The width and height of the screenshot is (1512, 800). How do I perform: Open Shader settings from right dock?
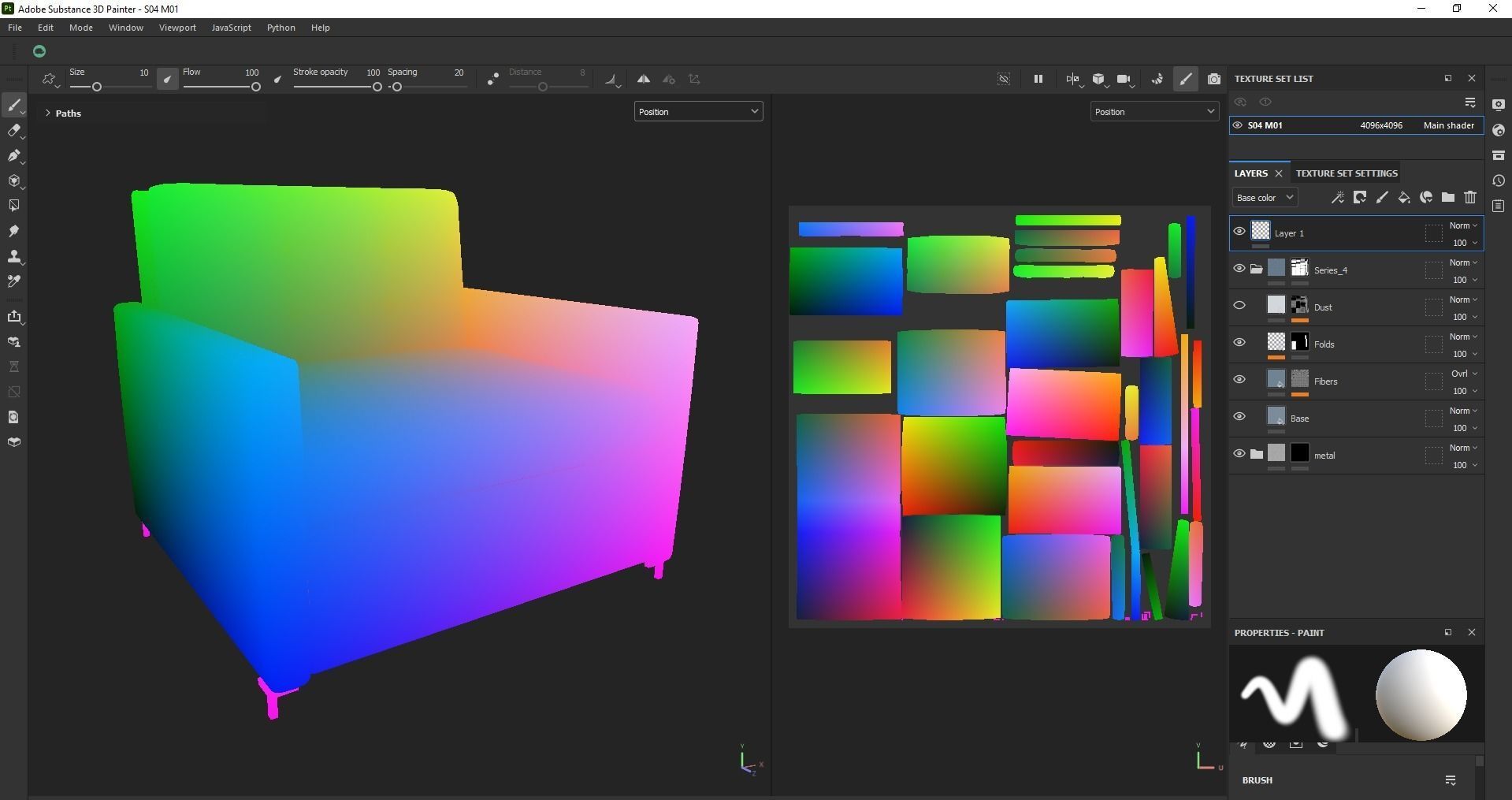coord(1499,130)
